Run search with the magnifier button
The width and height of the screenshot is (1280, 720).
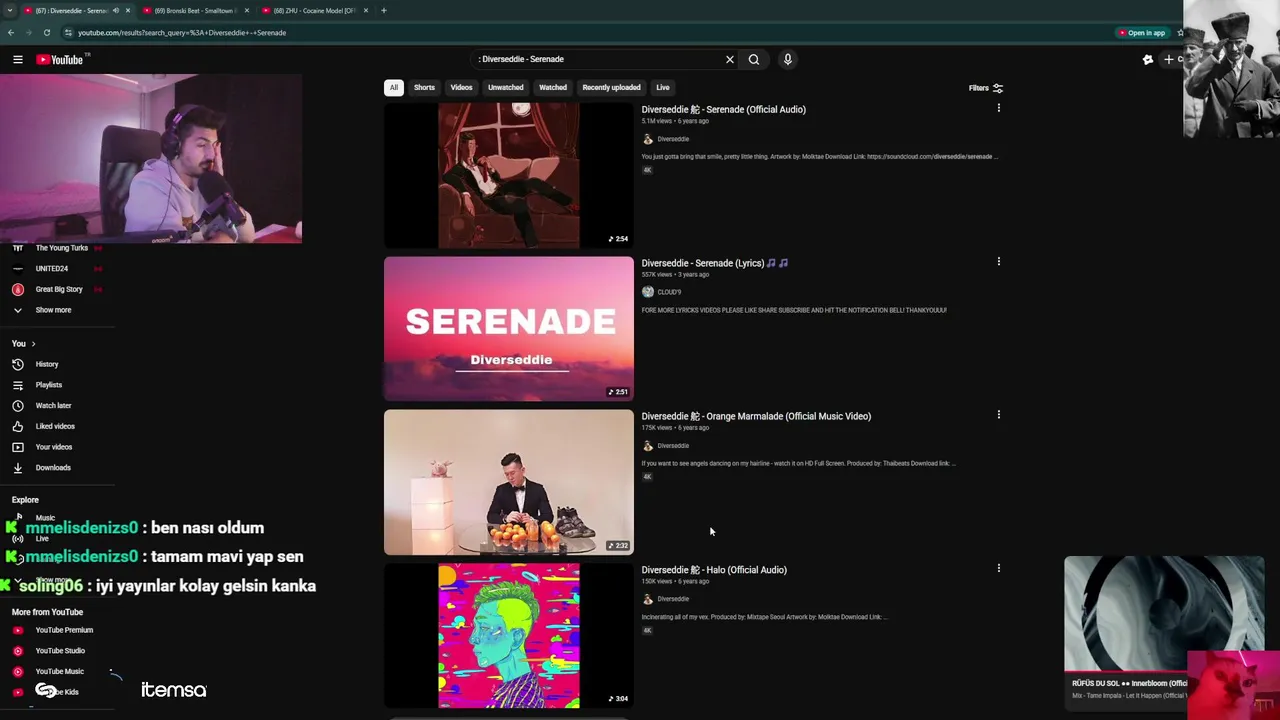pos(754,59)
